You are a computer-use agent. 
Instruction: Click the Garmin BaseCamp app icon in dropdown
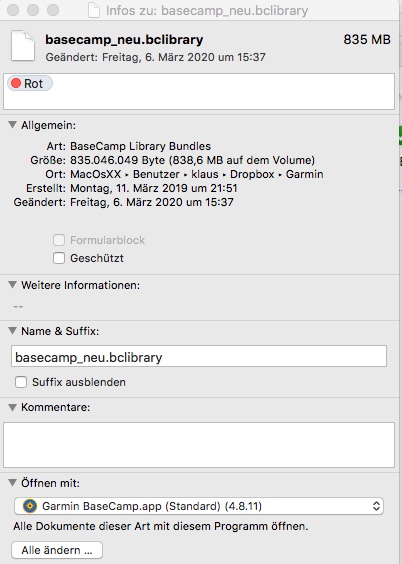tap(30, 506)
